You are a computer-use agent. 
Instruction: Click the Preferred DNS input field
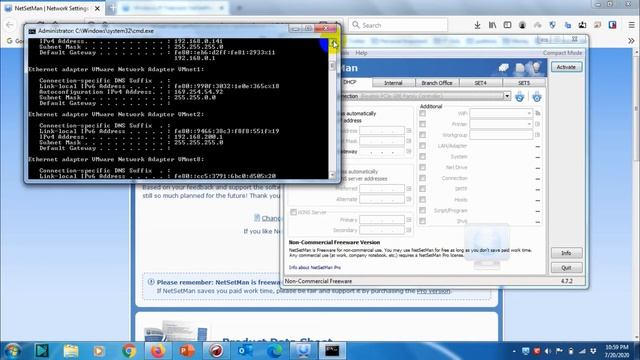point(382,189)
